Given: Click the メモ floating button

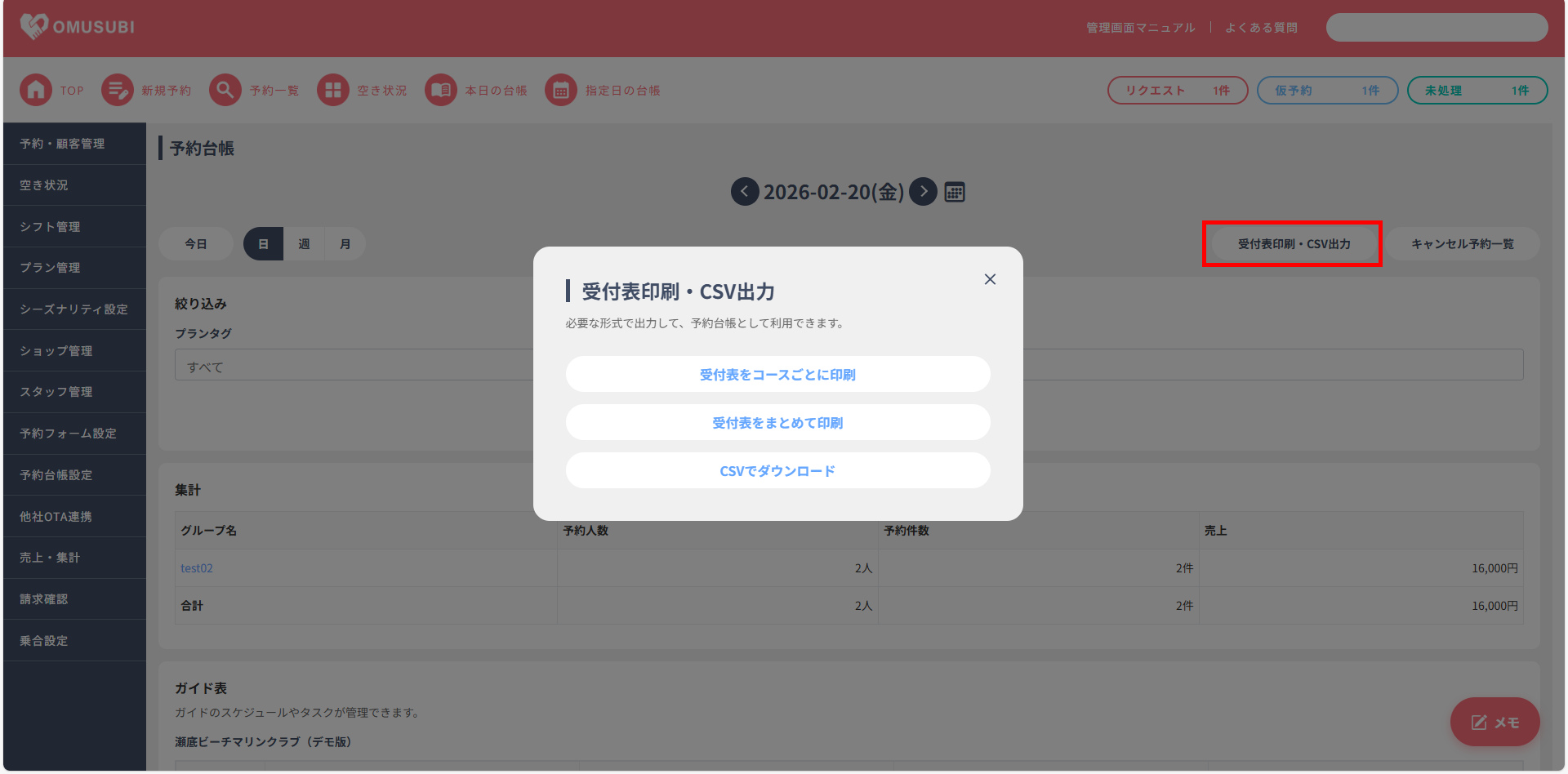Looking at the screenshot, I should (1494, 722).
